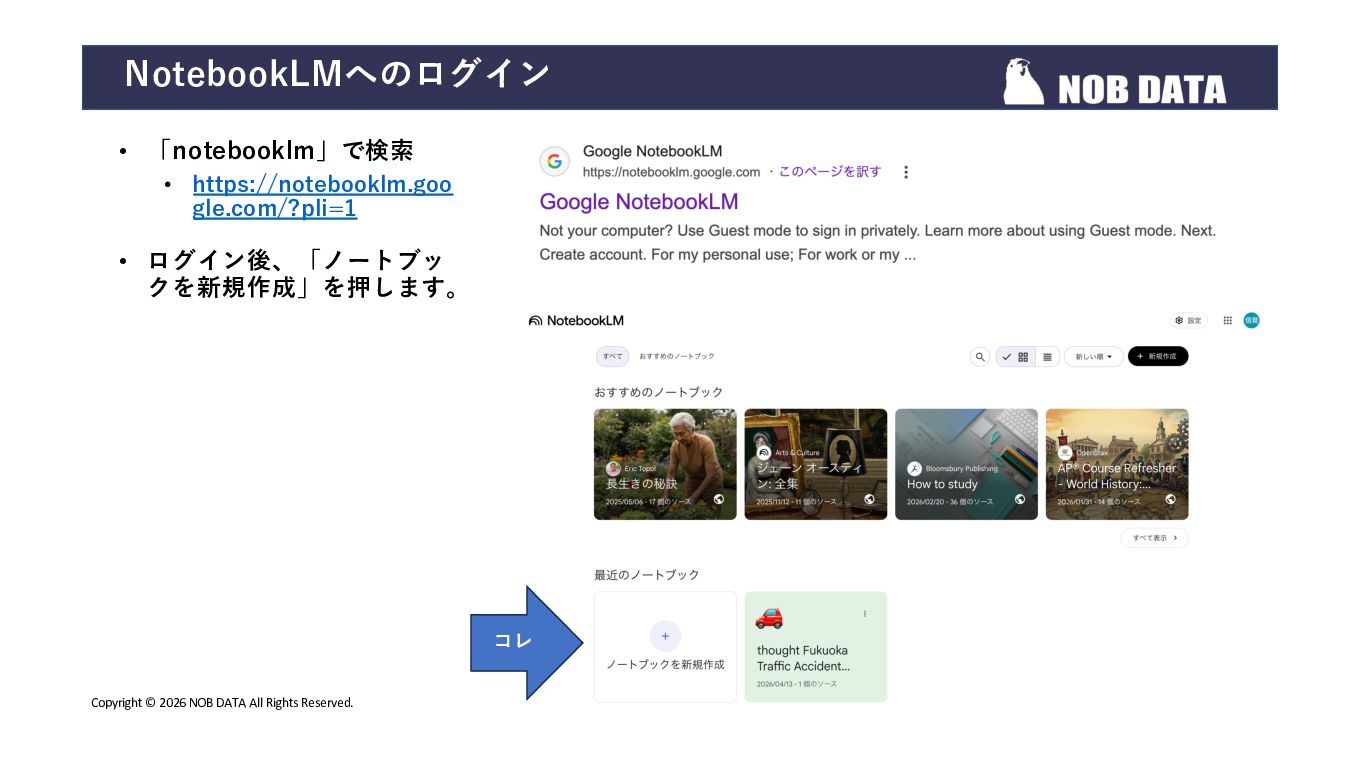Screen dimensions: 1361x765
Task: Click the NotebookLM logo icon
Action: [x=535, y=321]
